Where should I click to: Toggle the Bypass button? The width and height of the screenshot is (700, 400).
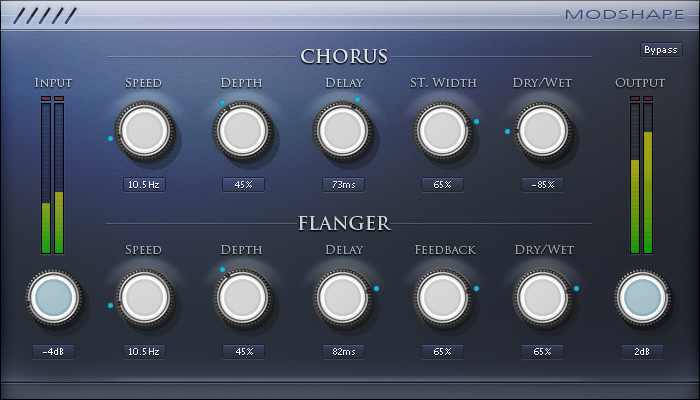coord(660,50)
